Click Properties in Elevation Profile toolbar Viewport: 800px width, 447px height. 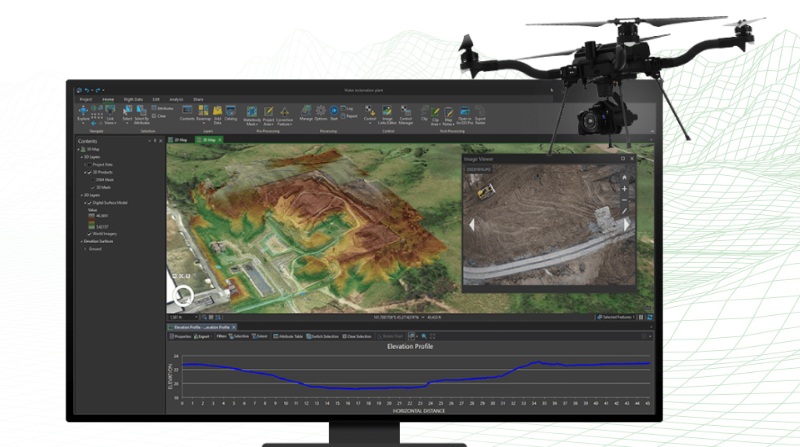click(180, 336)
